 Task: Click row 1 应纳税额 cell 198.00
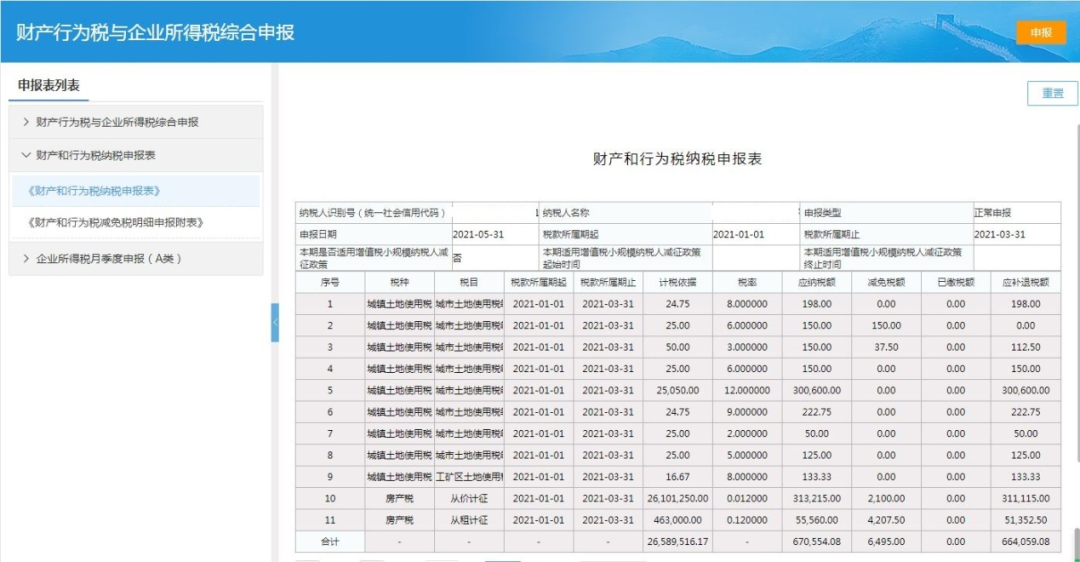coord(817,304)
